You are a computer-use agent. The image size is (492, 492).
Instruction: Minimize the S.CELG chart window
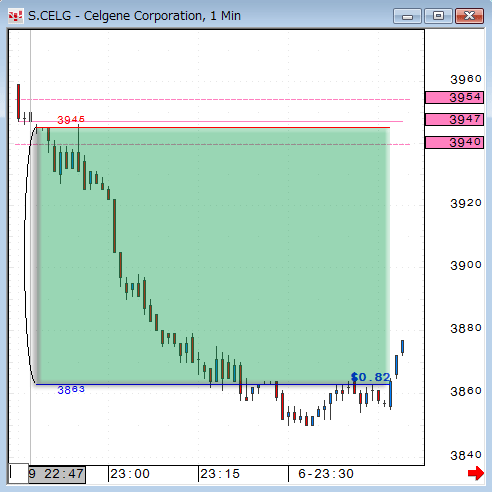(x=407, y=16)
